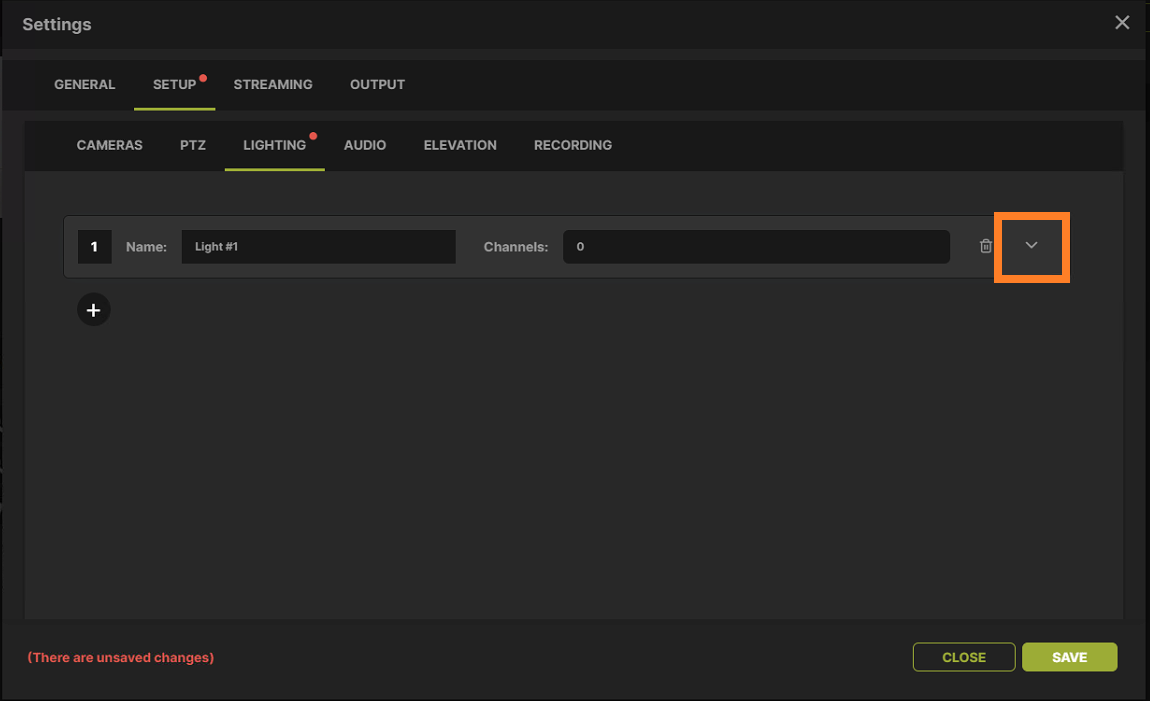Open the STREAMING tab
The width and height of the screenshot is (1150, 701).
pos(273,84)
